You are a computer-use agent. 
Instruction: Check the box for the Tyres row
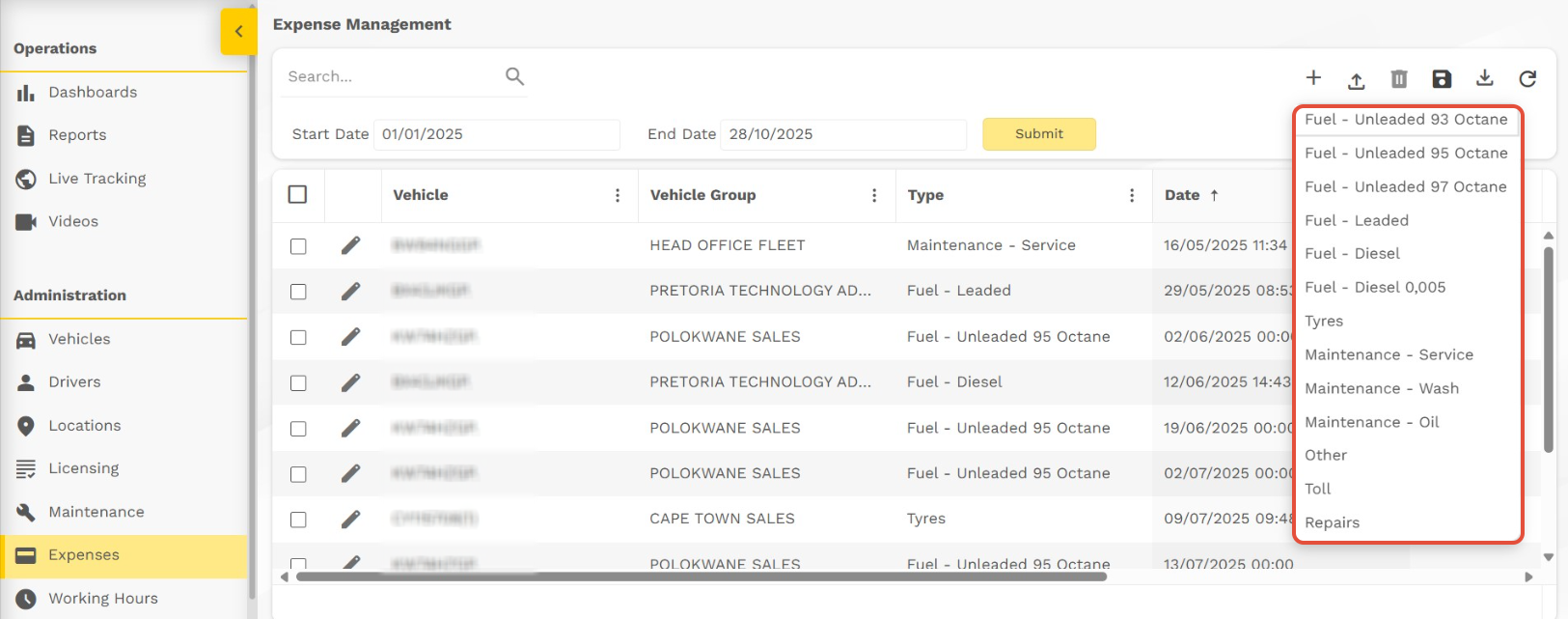point(298,520)
